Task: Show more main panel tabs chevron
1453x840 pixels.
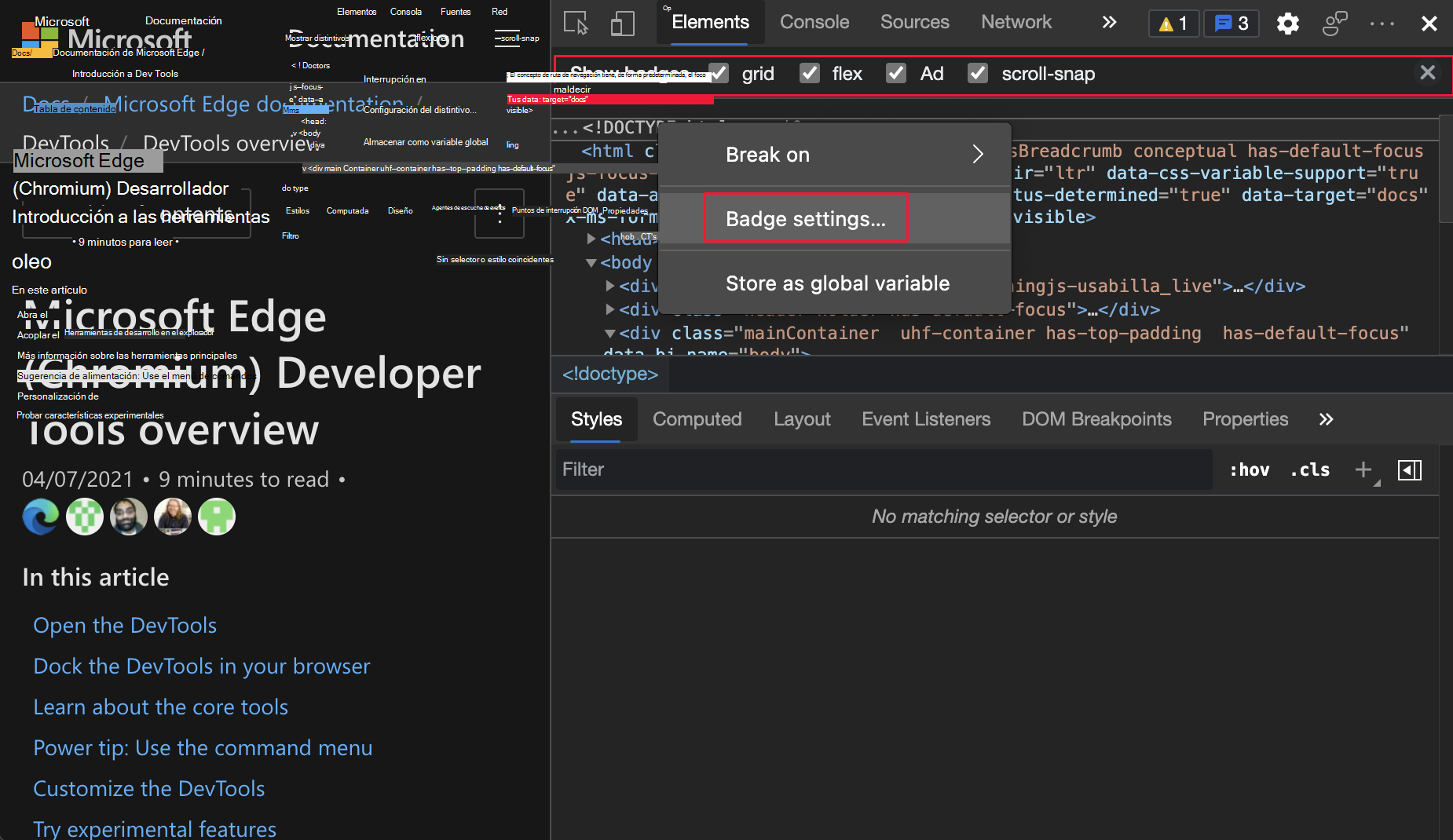Action: click(x=1108, y=23)
